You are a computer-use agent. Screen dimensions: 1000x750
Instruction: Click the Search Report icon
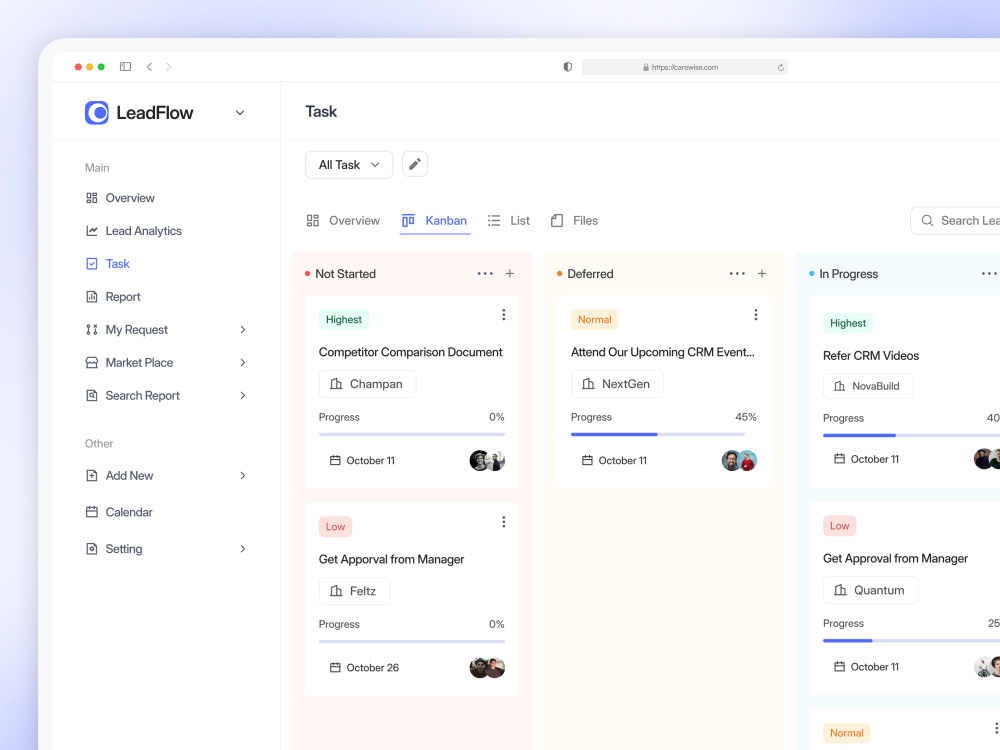point(92,395)
